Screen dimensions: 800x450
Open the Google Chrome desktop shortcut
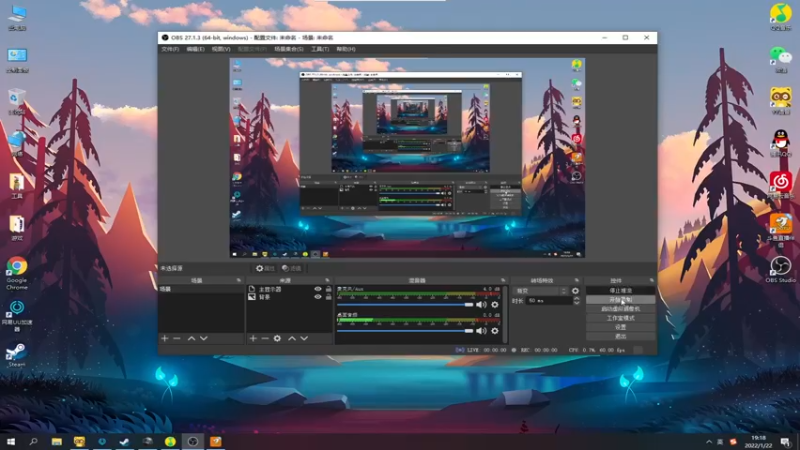click(x=17, y=272)
